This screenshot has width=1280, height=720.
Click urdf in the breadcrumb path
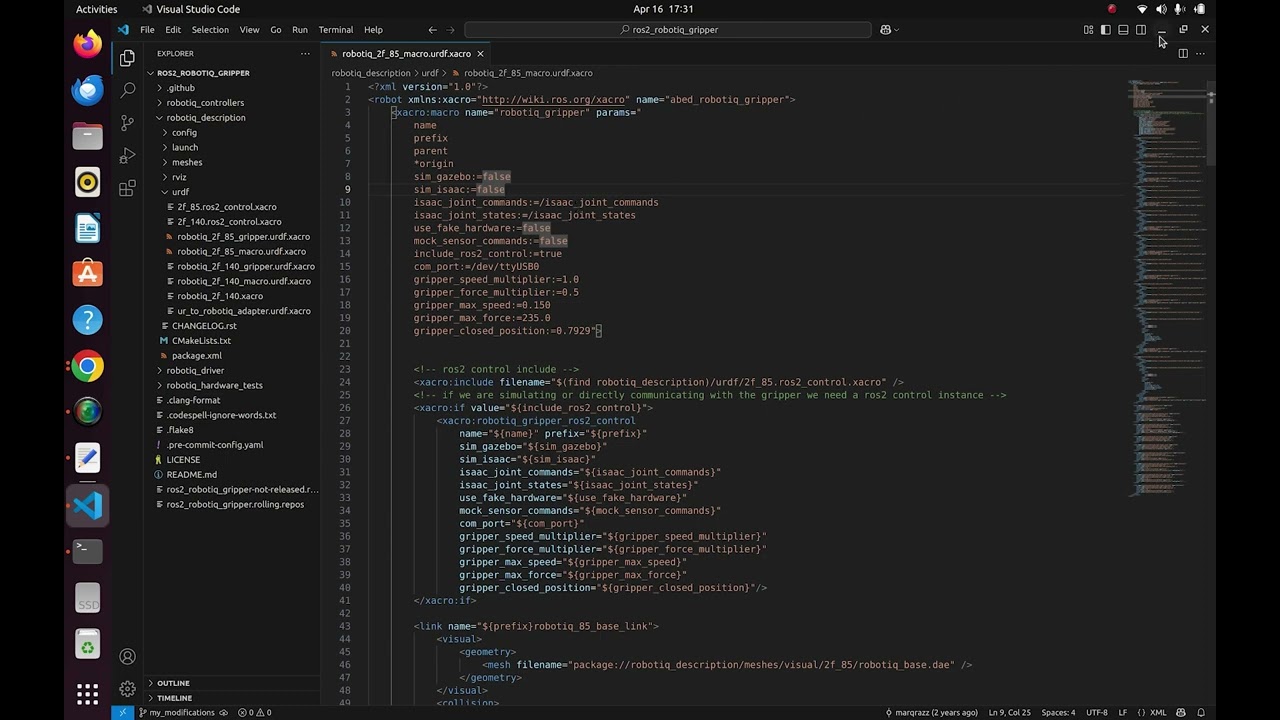pos(430,73)
